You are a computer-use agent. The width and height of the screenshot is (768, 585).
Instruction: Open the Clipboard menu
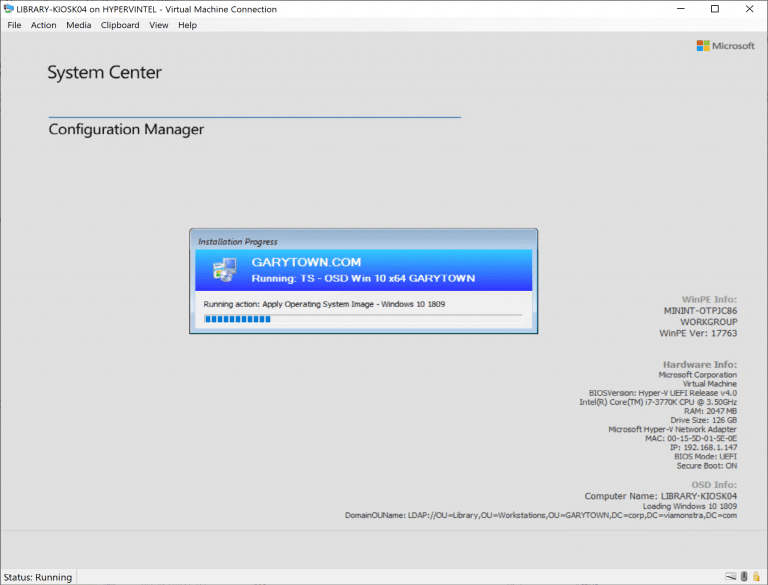coord(120,25)
